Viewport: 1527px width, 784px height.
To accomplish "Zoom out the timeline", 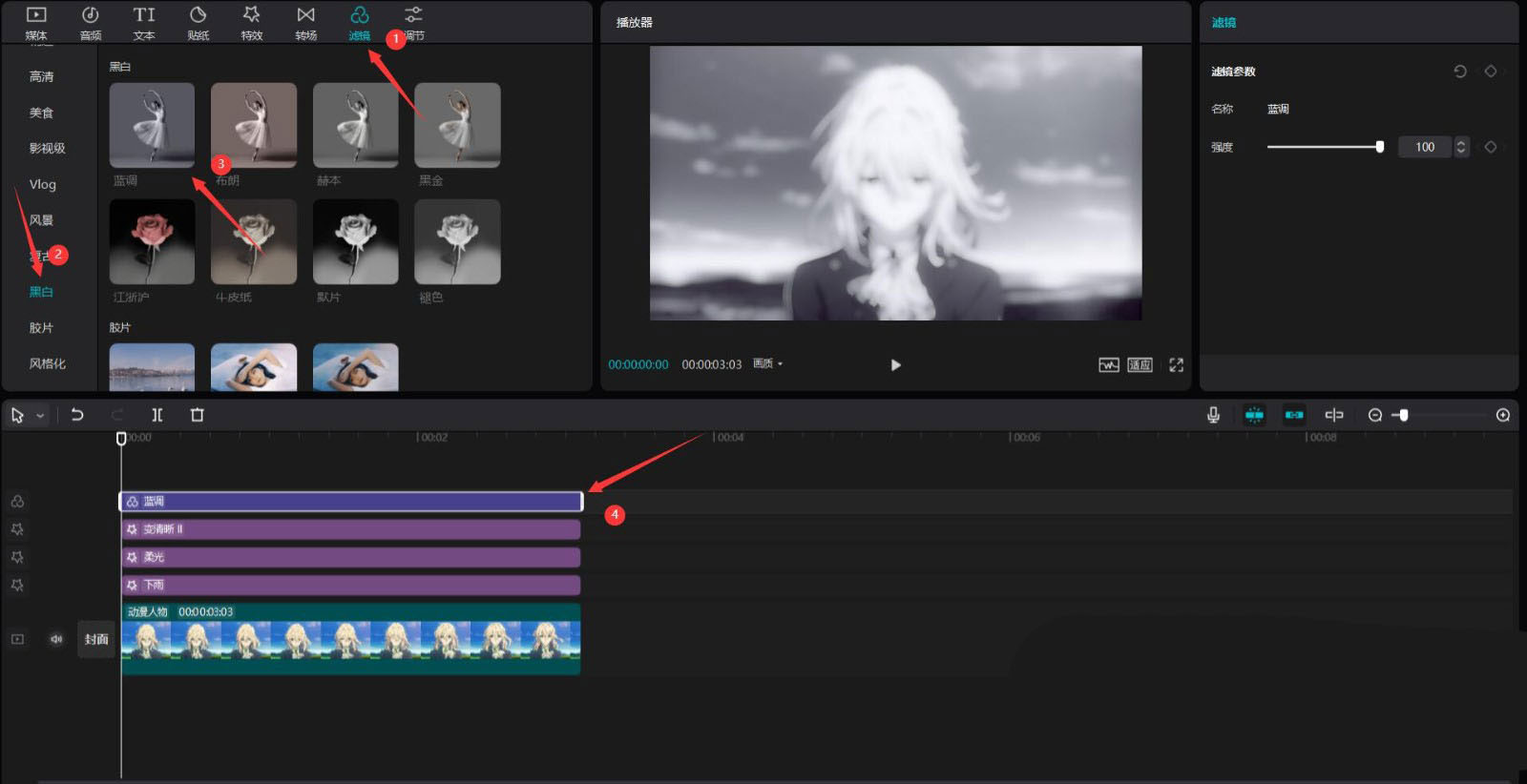I will click(x=1375, y=415).
